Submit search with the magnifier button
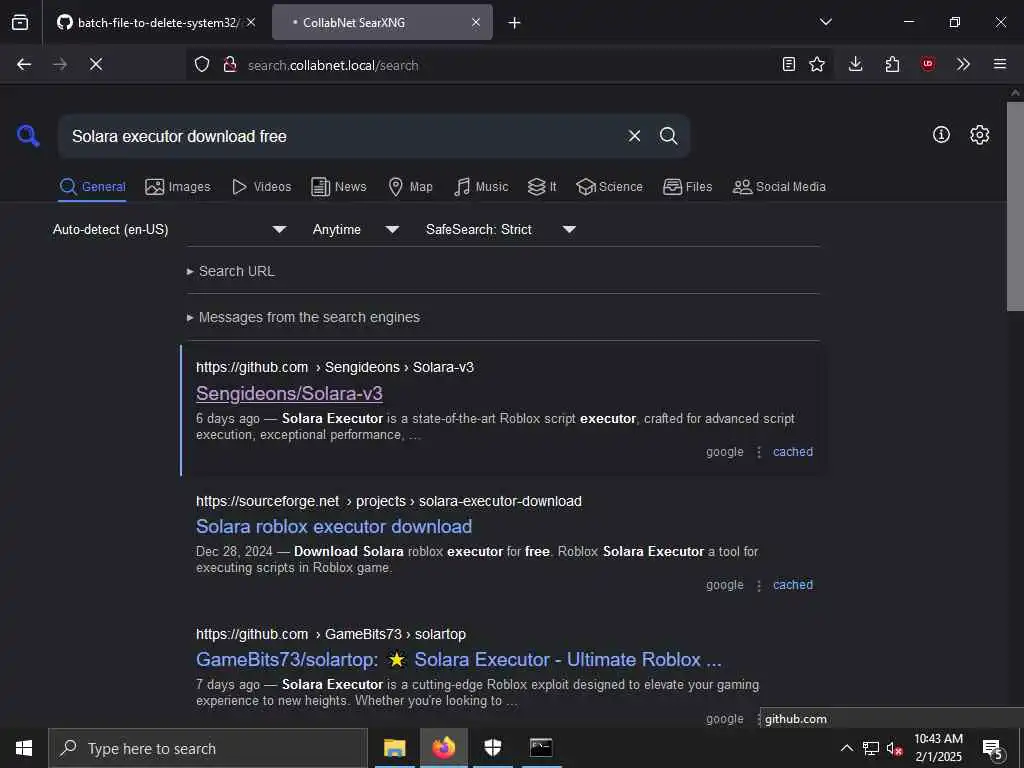Screen dimensions: 1024x768 668,136
